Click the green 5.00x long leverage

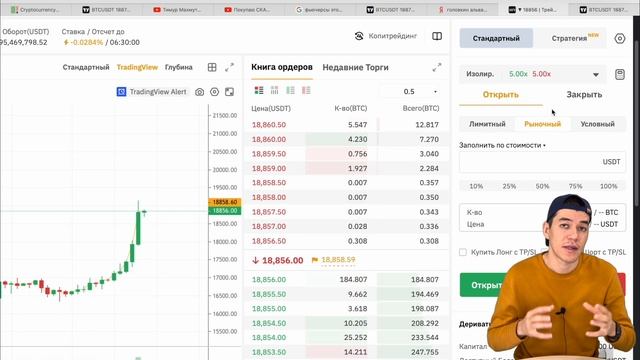[518, 74]
